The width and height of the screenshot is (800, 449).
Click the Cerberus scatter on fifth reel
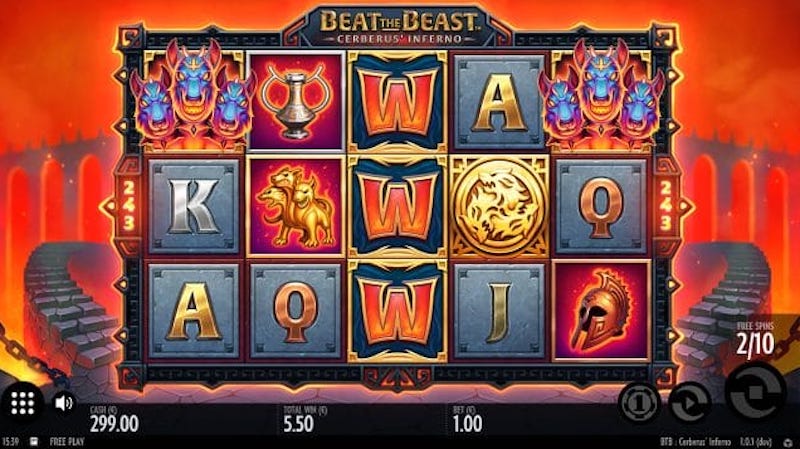[601, 96]
